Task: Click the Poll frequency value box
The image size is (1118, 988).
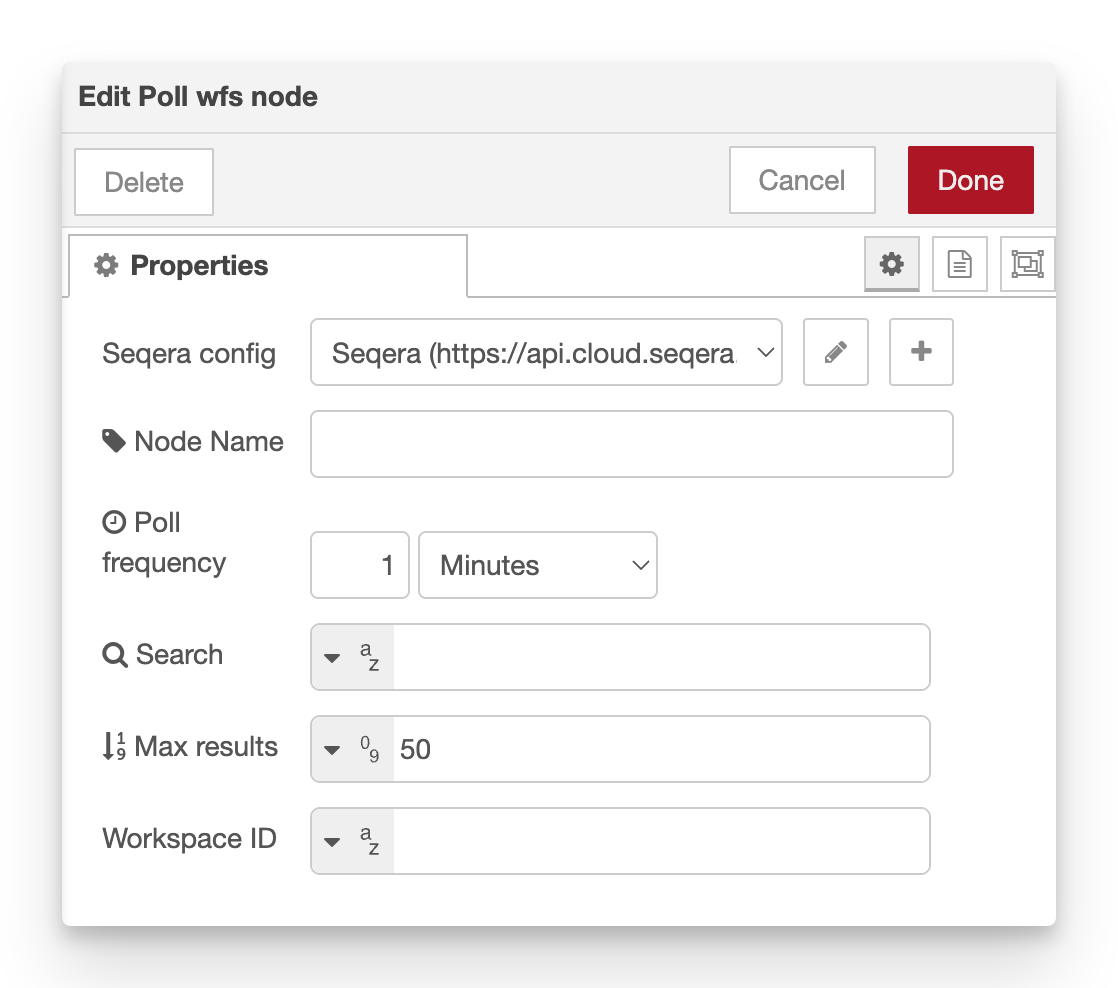Action: pos(360,565)
